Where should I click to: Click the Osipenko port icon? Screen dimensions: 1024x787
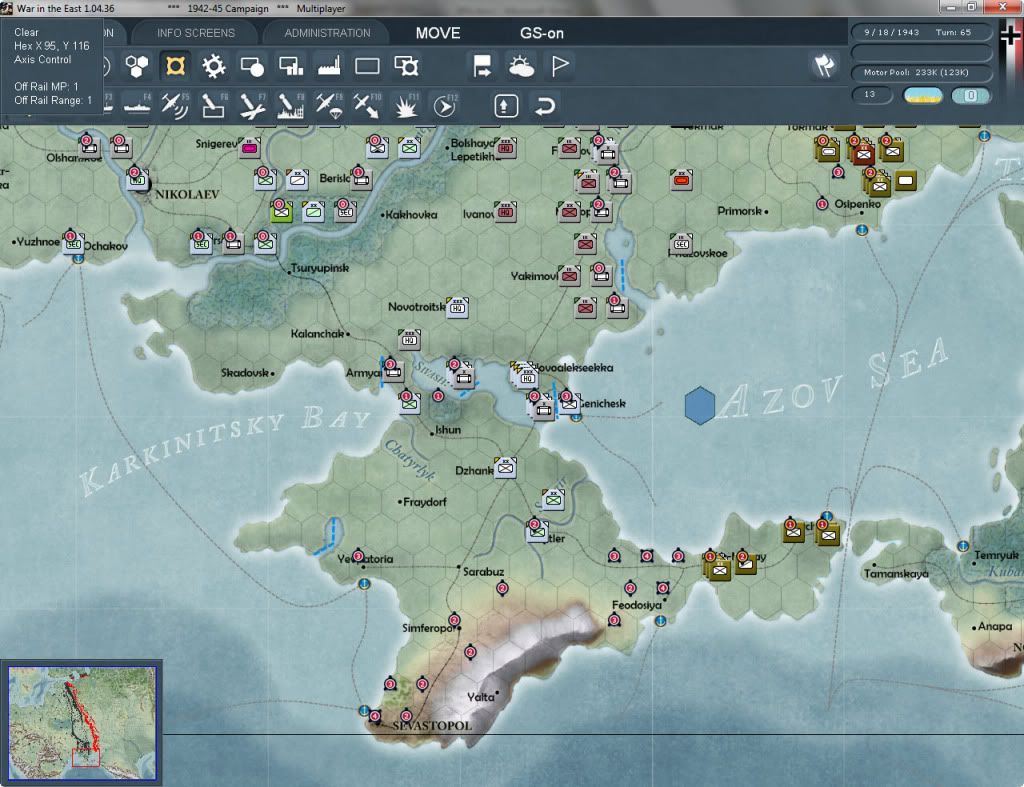click(x=861, y=230)
